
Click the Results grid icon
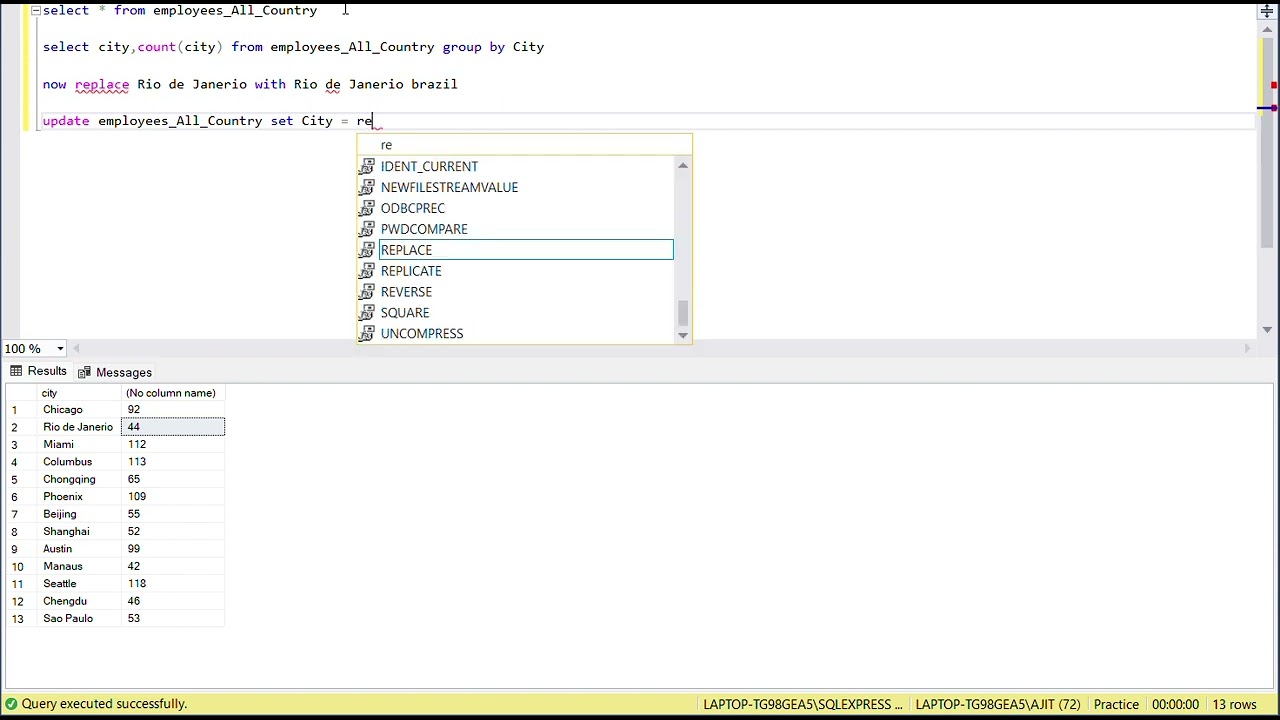16,371
